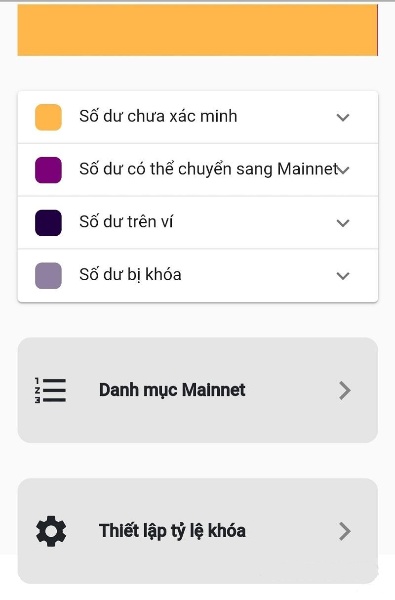Viewport: 395px width, 600px height.
Task: Click the purple swatch for transferable Mainnet balance
Action: pos(48,170)
